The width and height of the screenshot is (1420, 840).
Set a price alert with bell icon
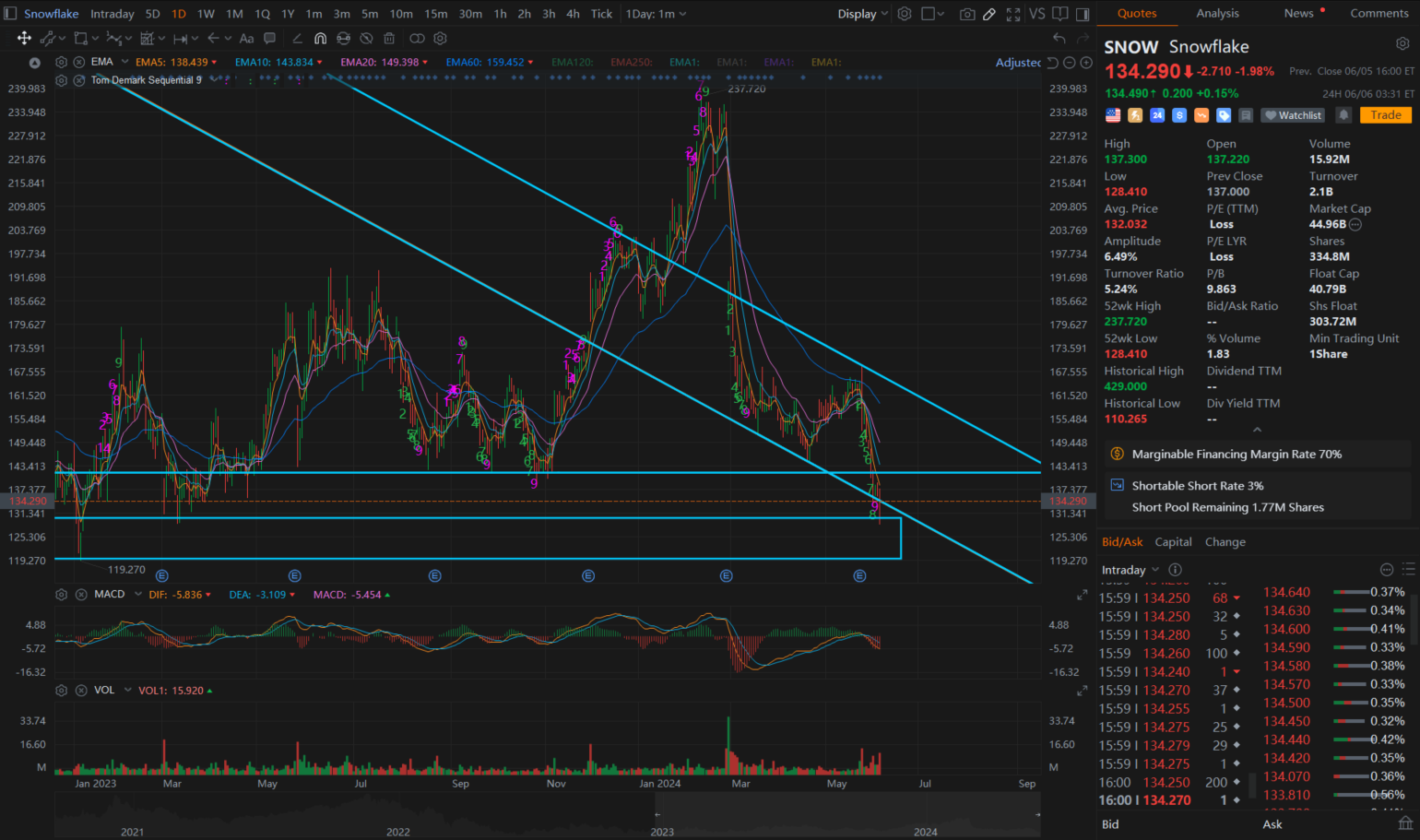point(1343,115)
